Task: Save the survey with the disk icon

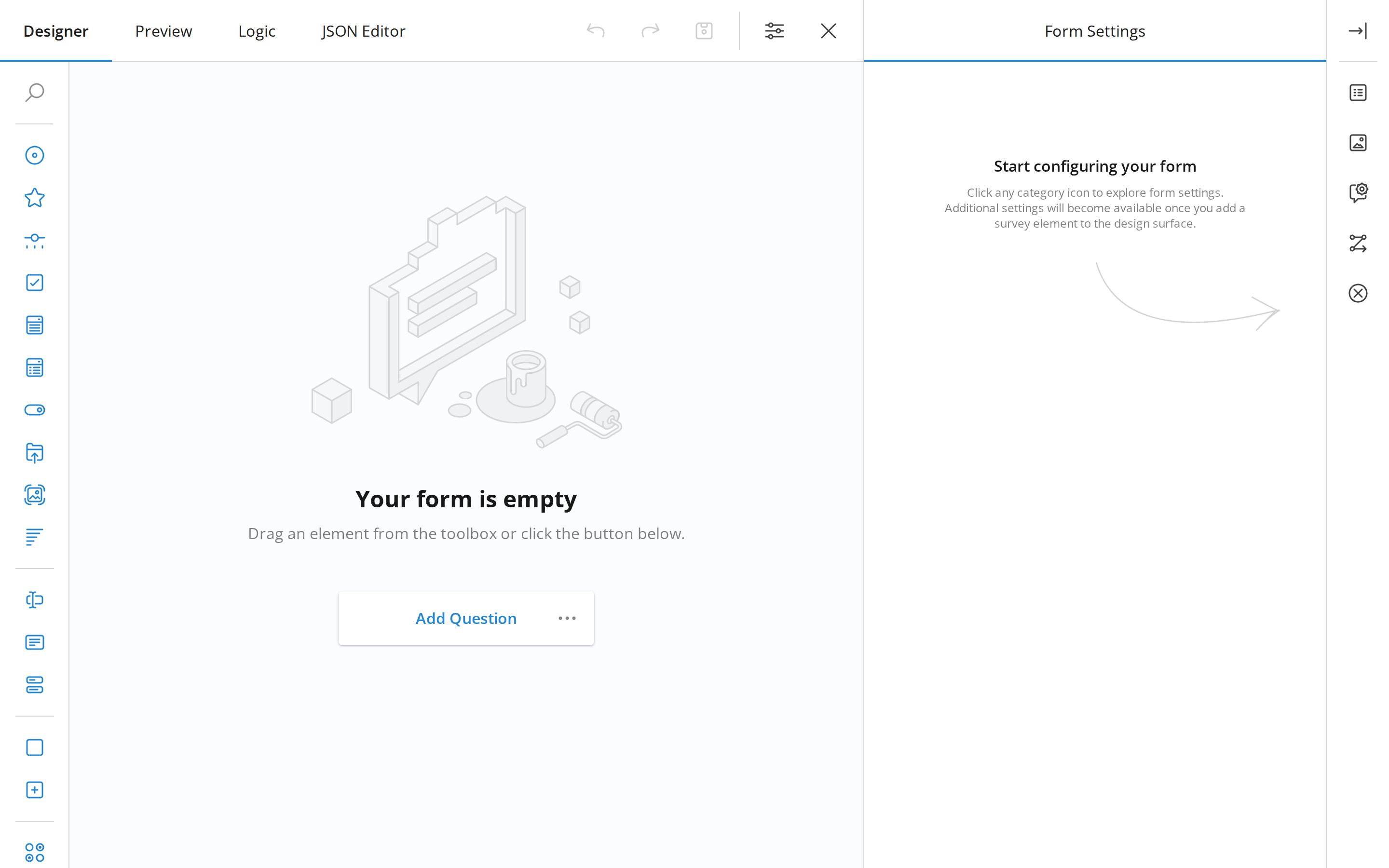Action: (x=704, y=30)
